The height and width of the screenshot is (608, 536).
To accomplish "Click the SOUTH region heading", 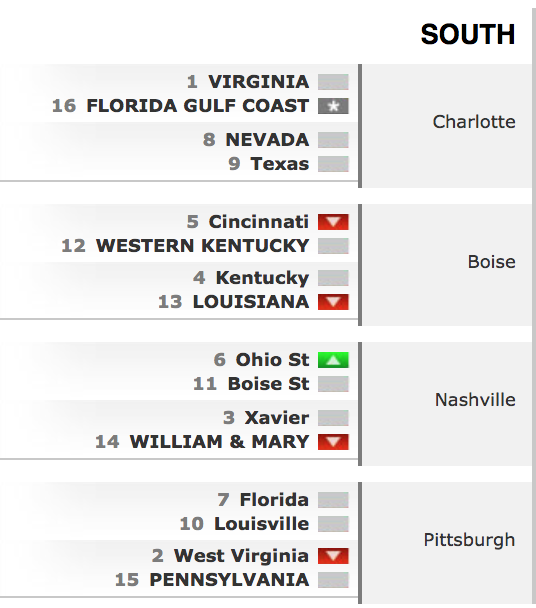I will [x=468, y=35].
